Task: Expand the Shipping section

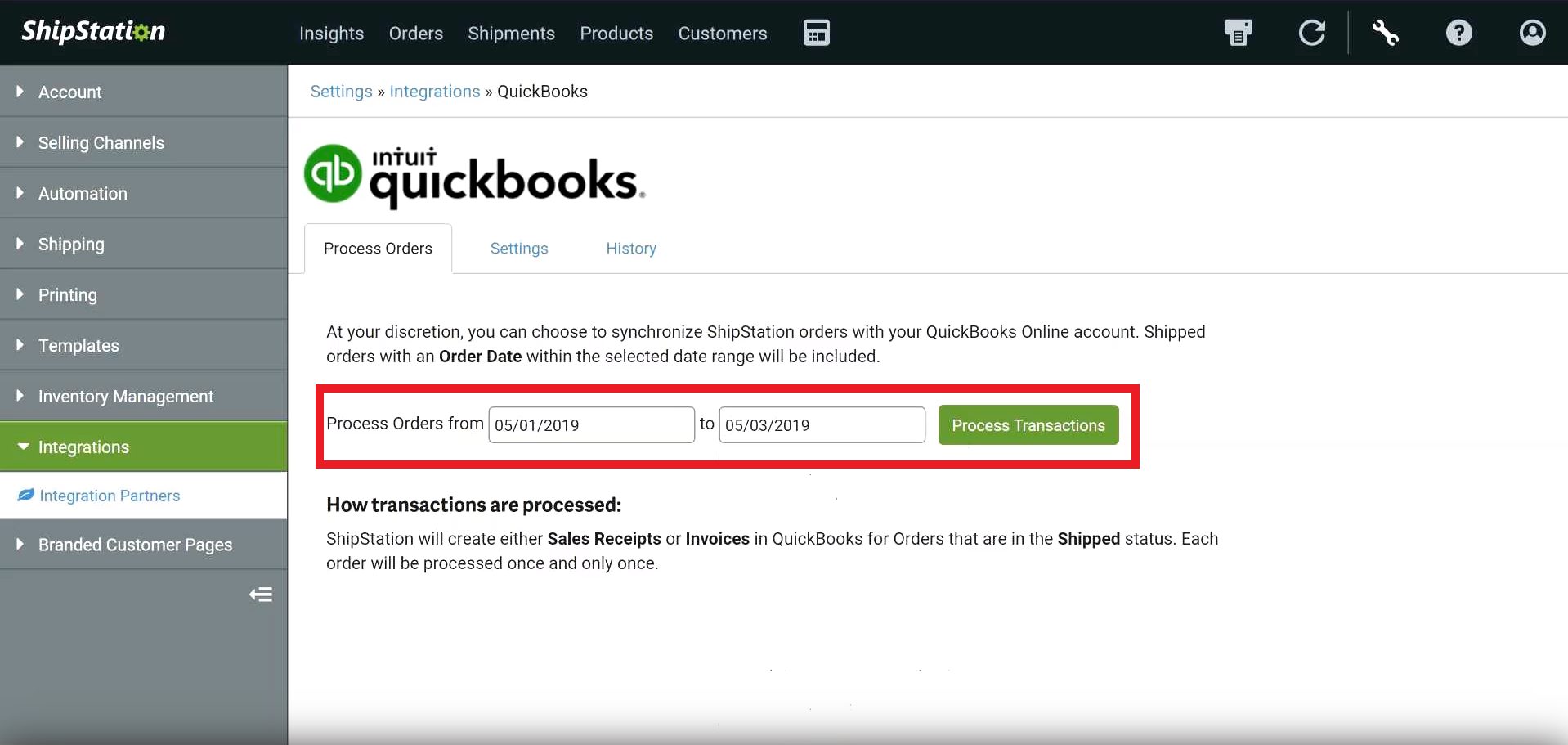Action: (x=144, y=244)
